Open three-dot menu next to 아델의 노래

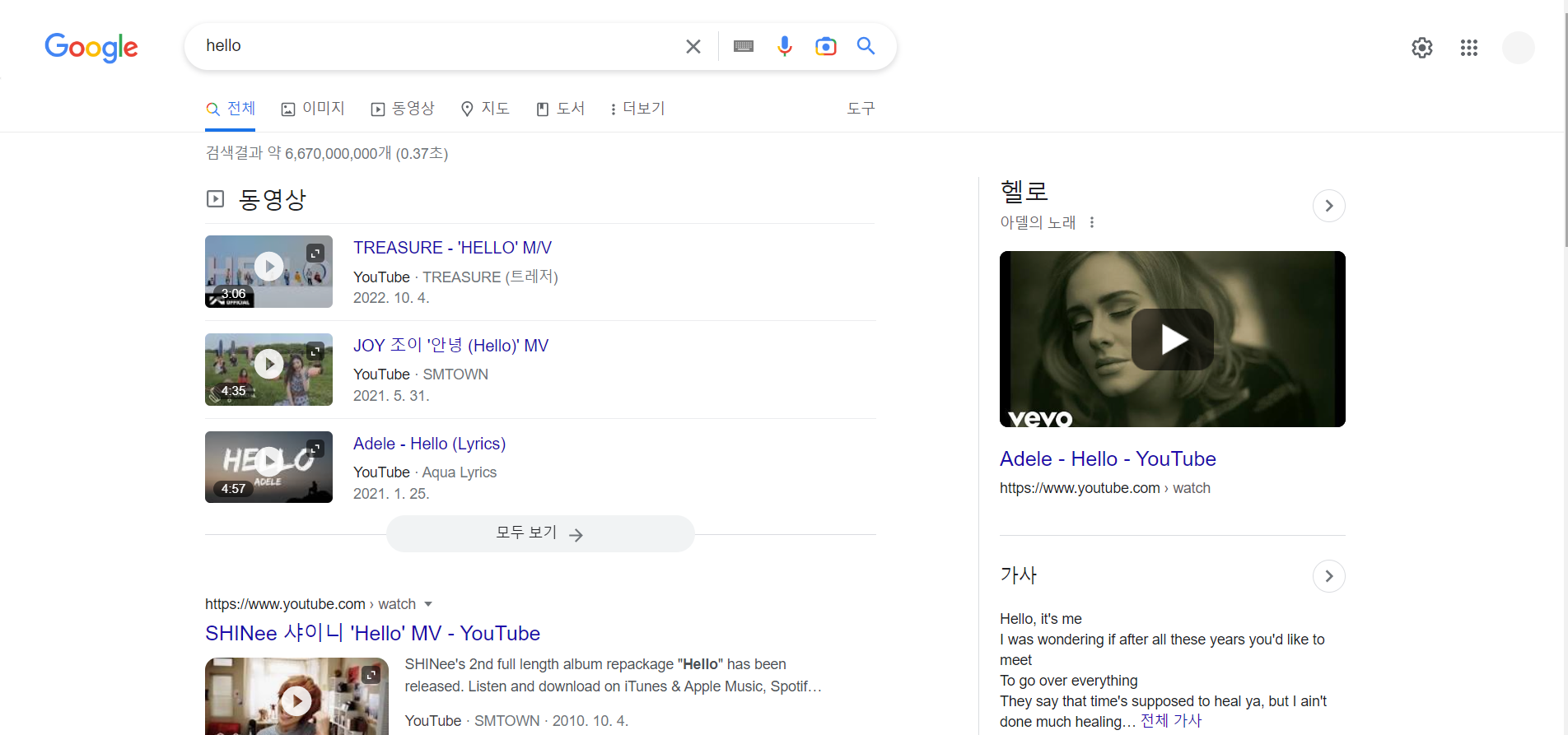click(1092, 222)
